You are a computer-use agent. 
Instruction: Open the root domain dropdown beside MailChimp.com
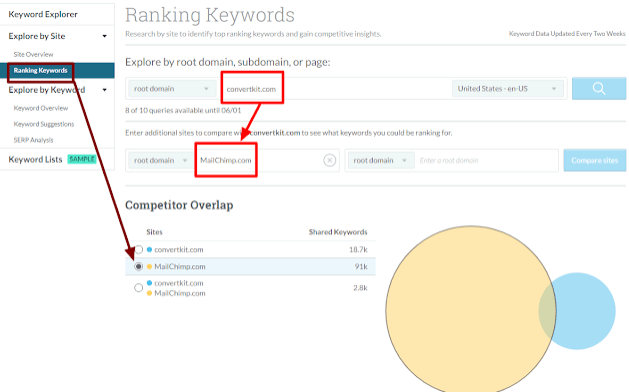[x=161, y=160]
